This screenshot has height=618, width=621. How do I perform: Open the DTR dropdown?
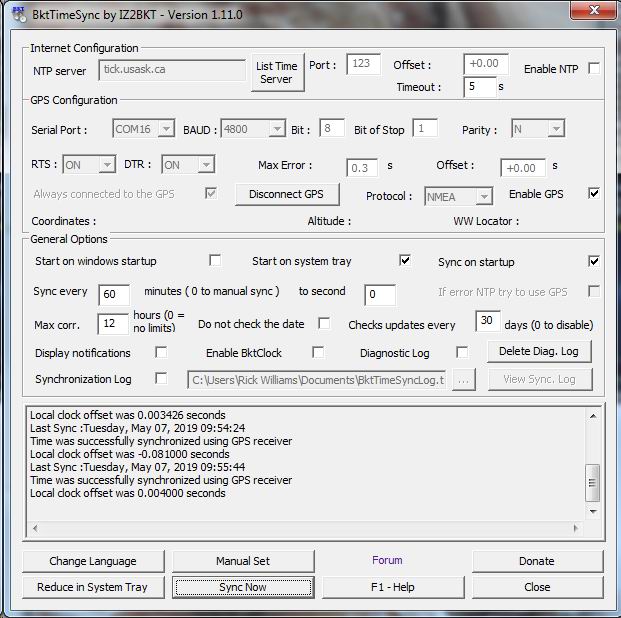[x=206, y=164]
